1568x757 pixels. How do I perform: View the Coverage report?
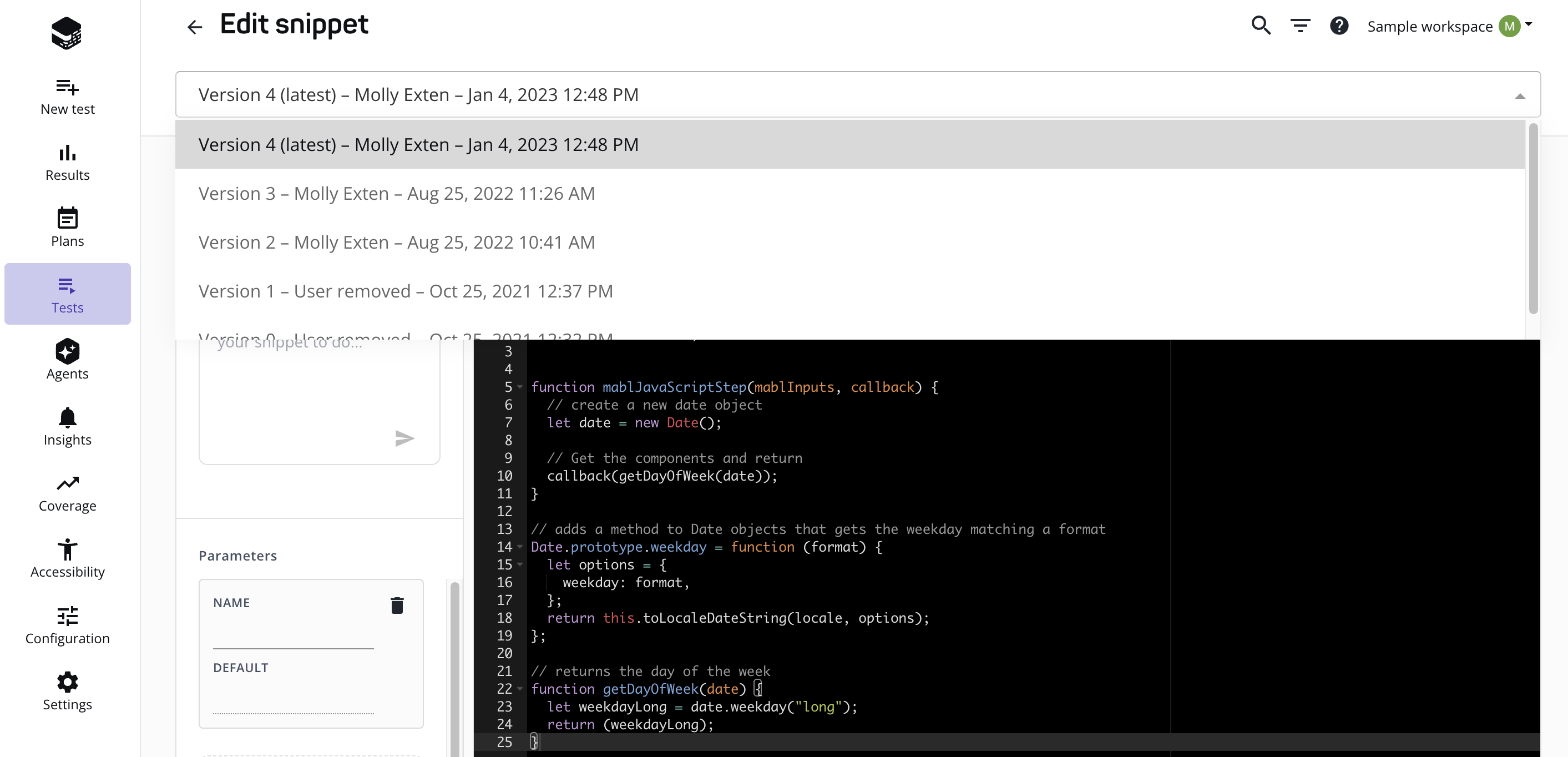click(67, 492)
